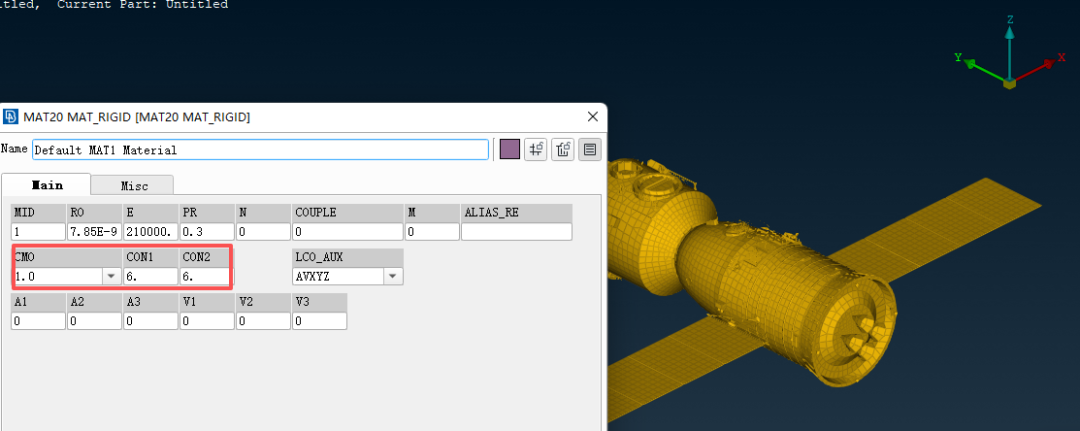
Task: Click the CON2 value field
Action: click(205, 276)
